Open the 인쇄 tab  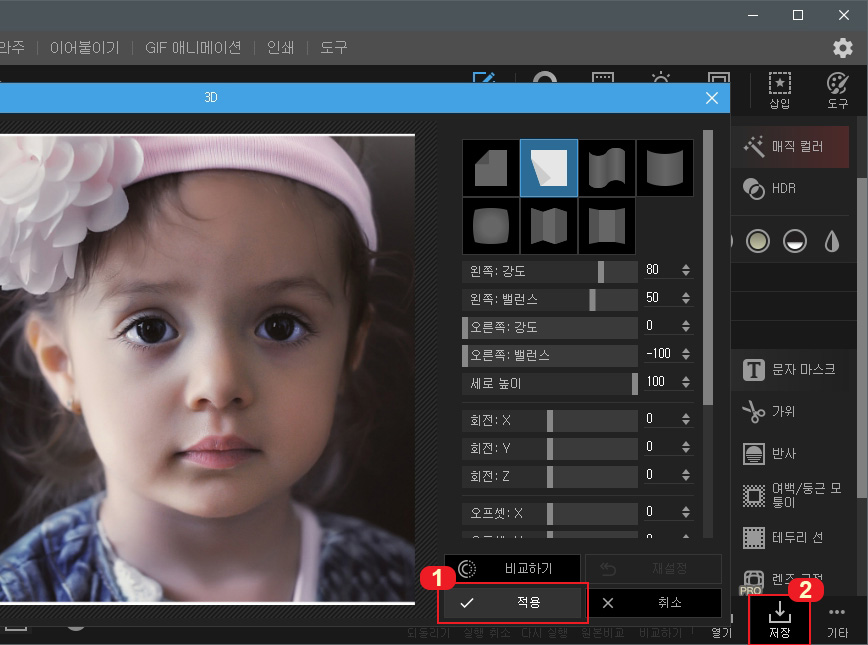(280, 48)
